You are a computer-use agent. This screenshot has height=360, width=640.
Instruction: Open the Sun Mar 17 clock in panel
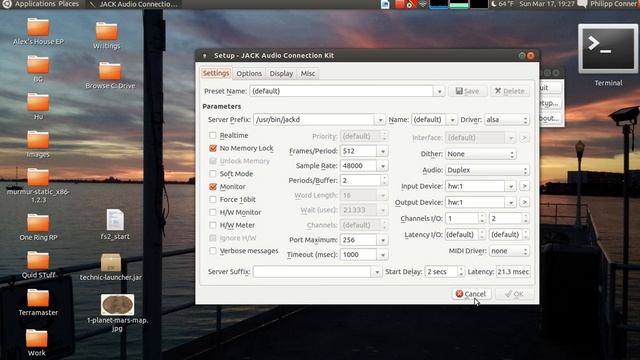point(547,4)
